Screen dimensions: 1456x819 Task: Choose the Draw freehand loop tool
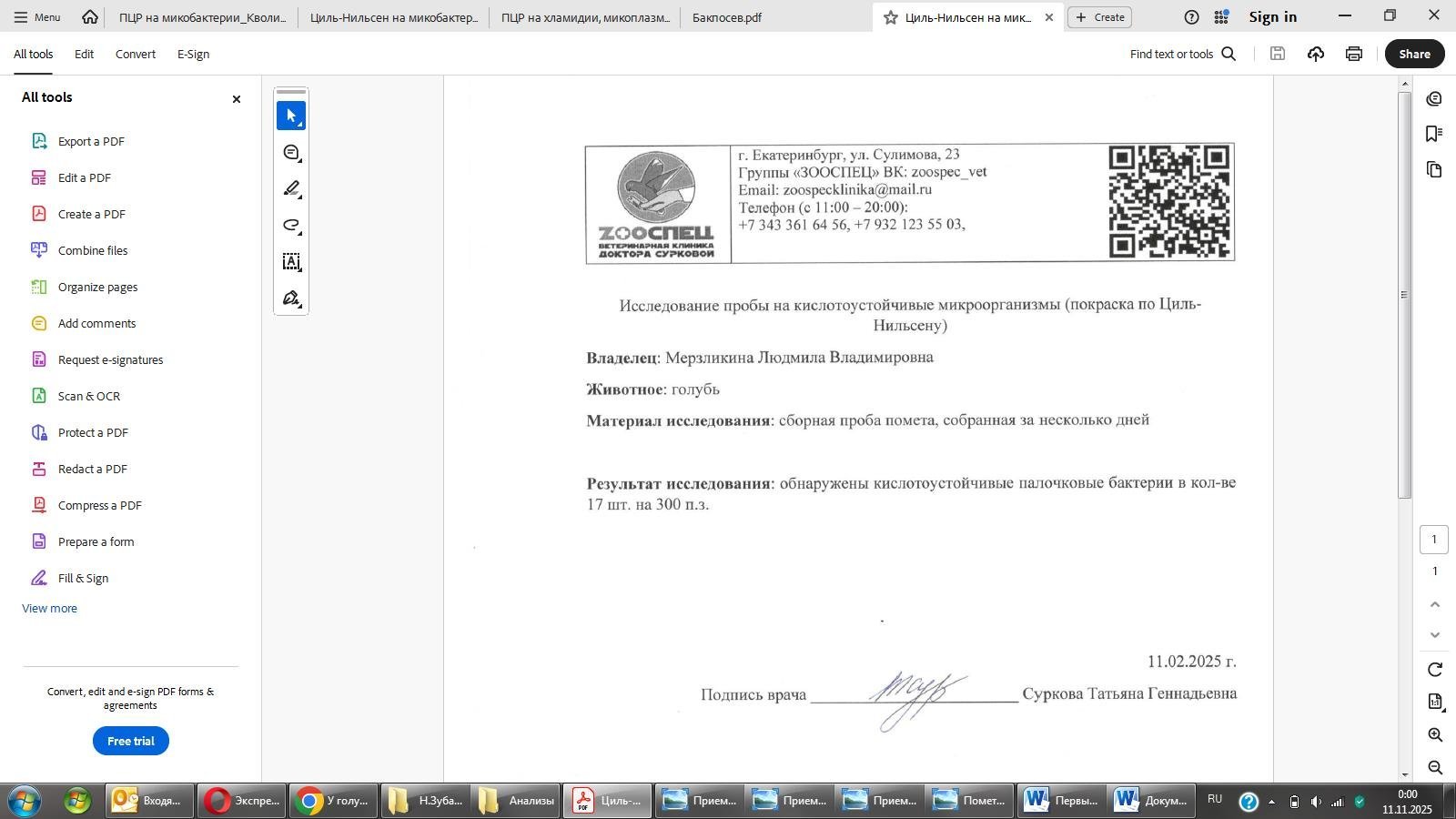click(x=291, y=226)
